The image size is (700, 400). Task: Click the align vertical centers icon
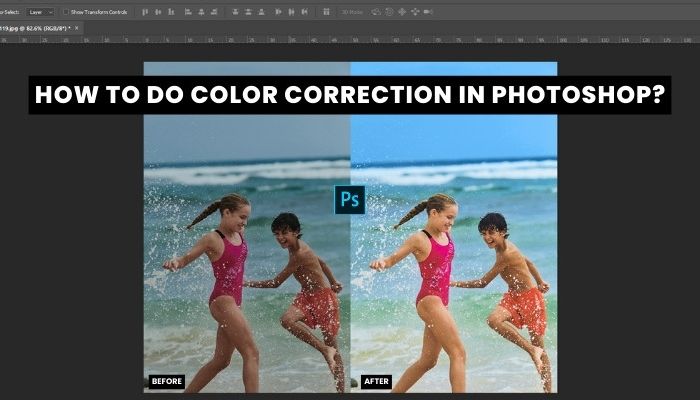(158, 12)
